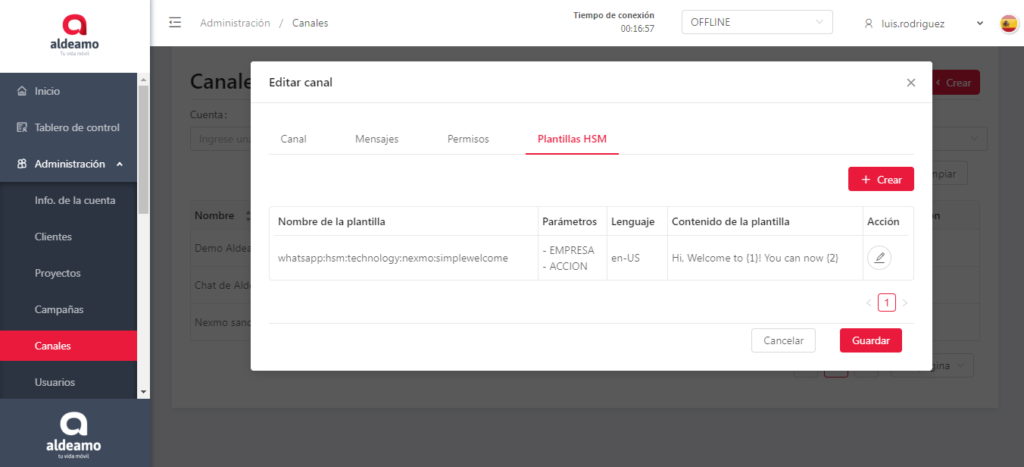Switch to the Permisos tab
This screenshot has width=1024, height=467.
(x=468, y=139)
